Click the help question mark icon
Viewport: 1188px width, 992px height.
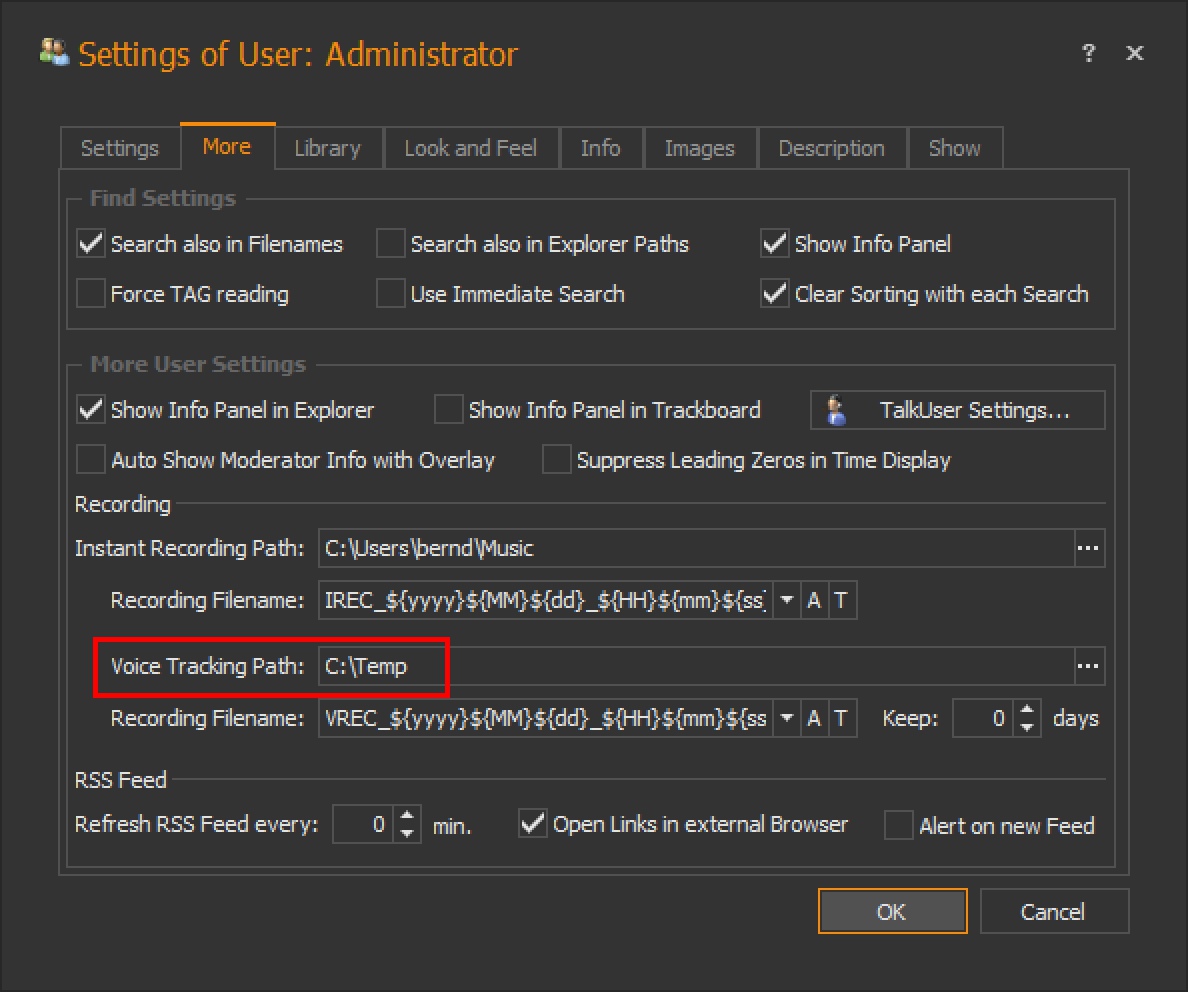(1088, 54)
